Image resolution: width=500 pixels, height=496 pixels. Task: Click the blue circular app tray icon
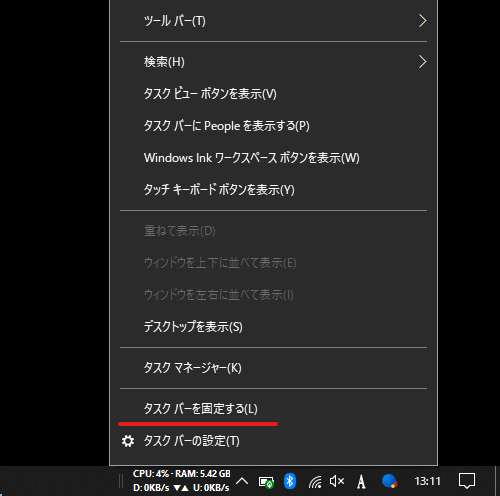click(389, 481)
